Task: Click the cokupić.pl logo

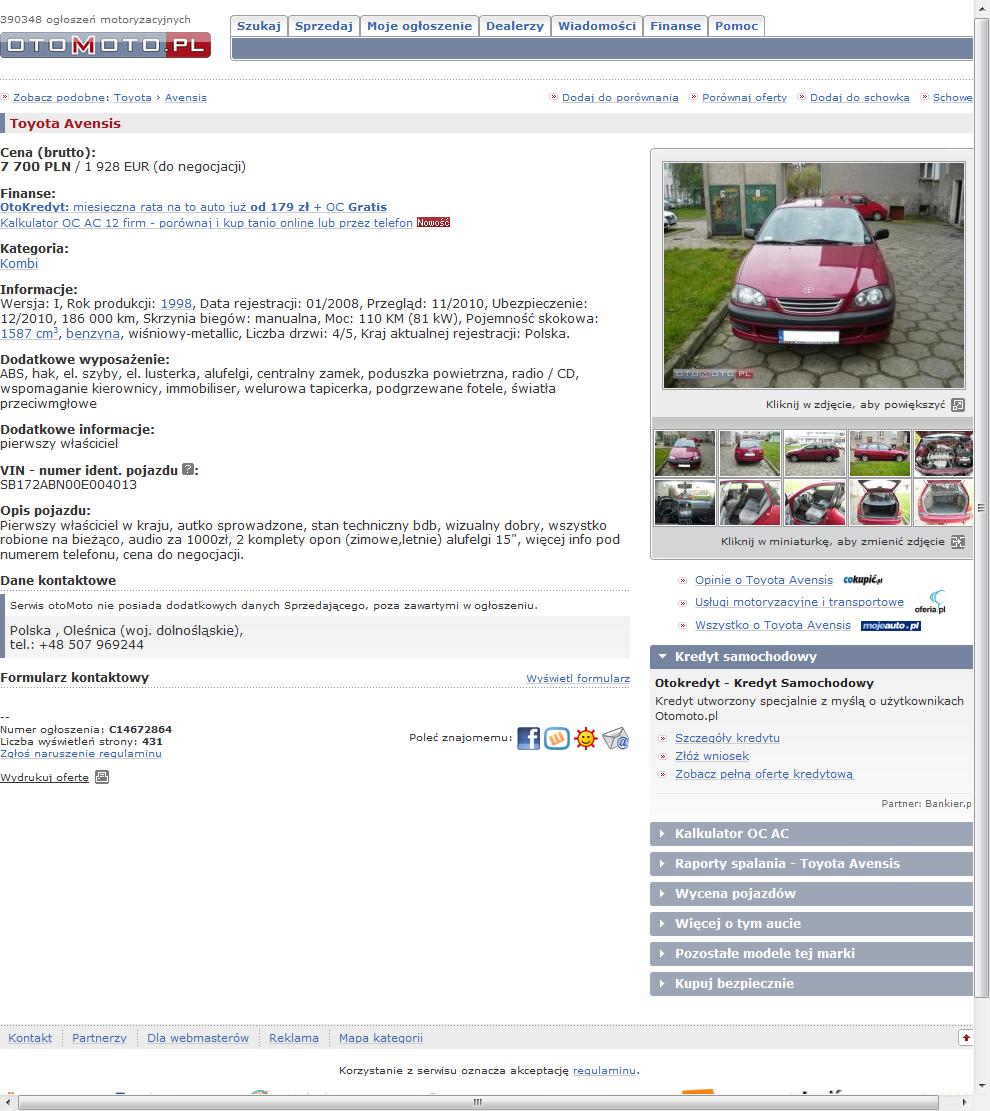Action: [x=862, y=580]
